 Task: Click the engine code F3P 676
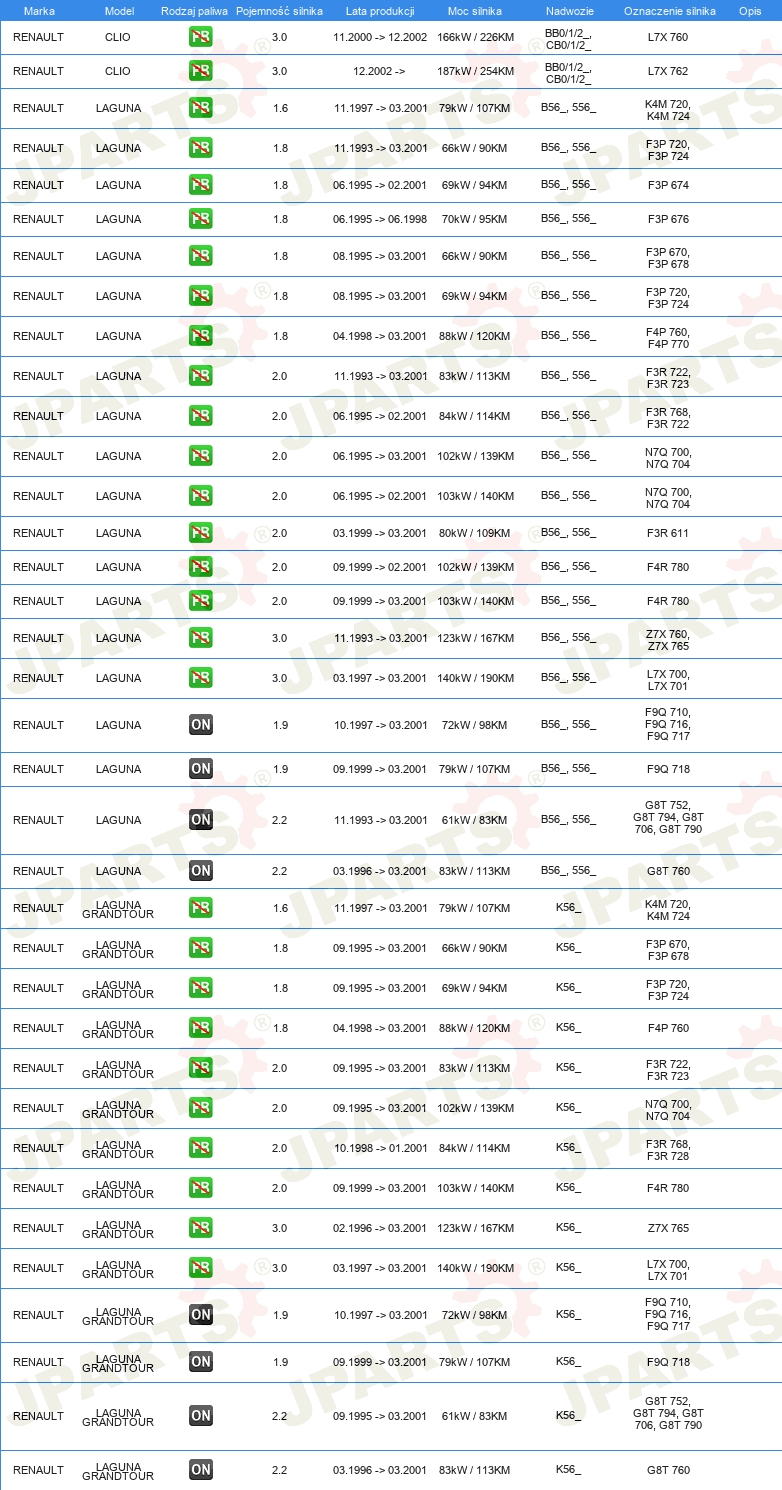(668, 219)
